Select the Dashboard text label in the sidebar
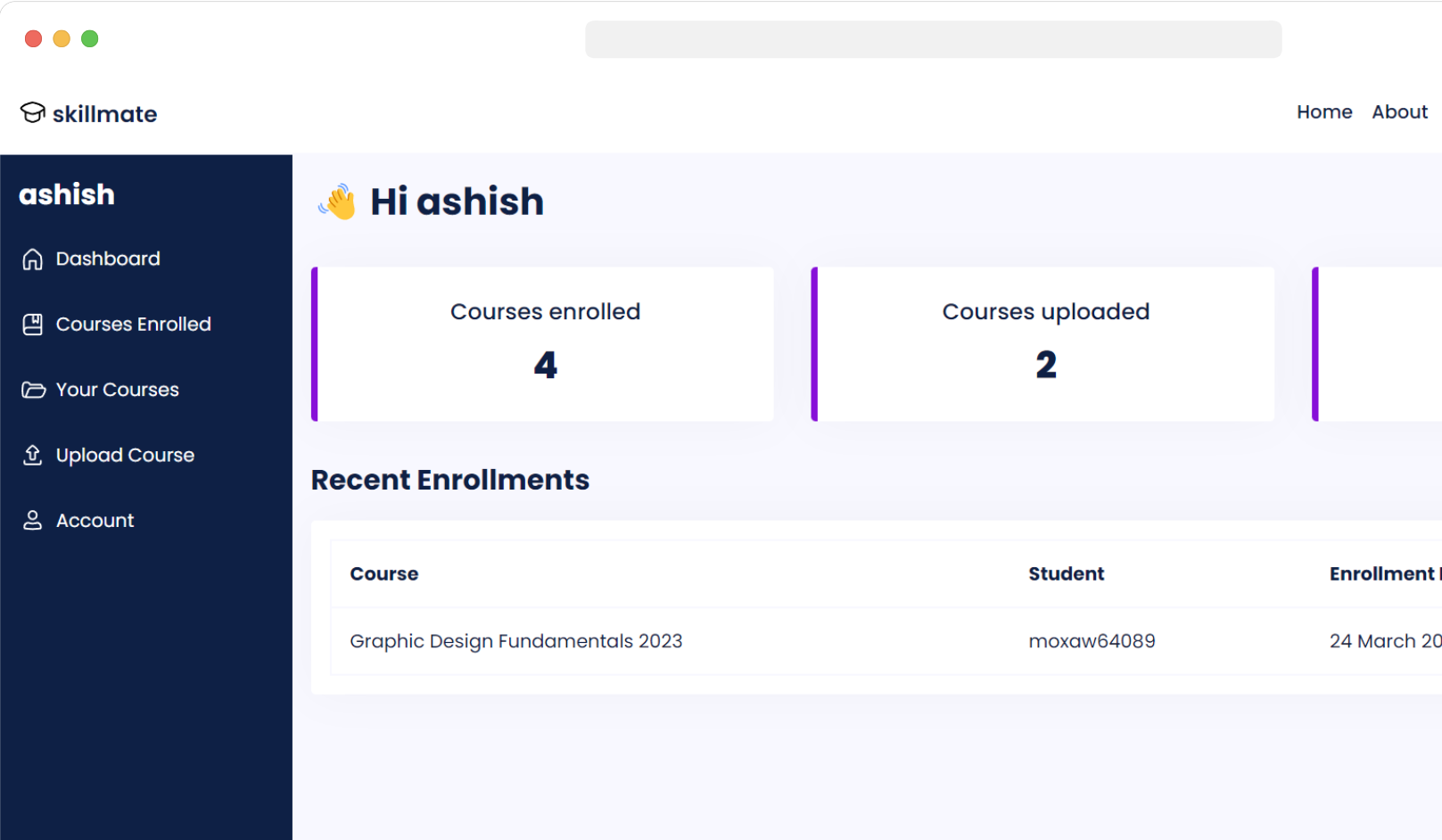The image size is (1442, 840). click(x=108, y=259)
